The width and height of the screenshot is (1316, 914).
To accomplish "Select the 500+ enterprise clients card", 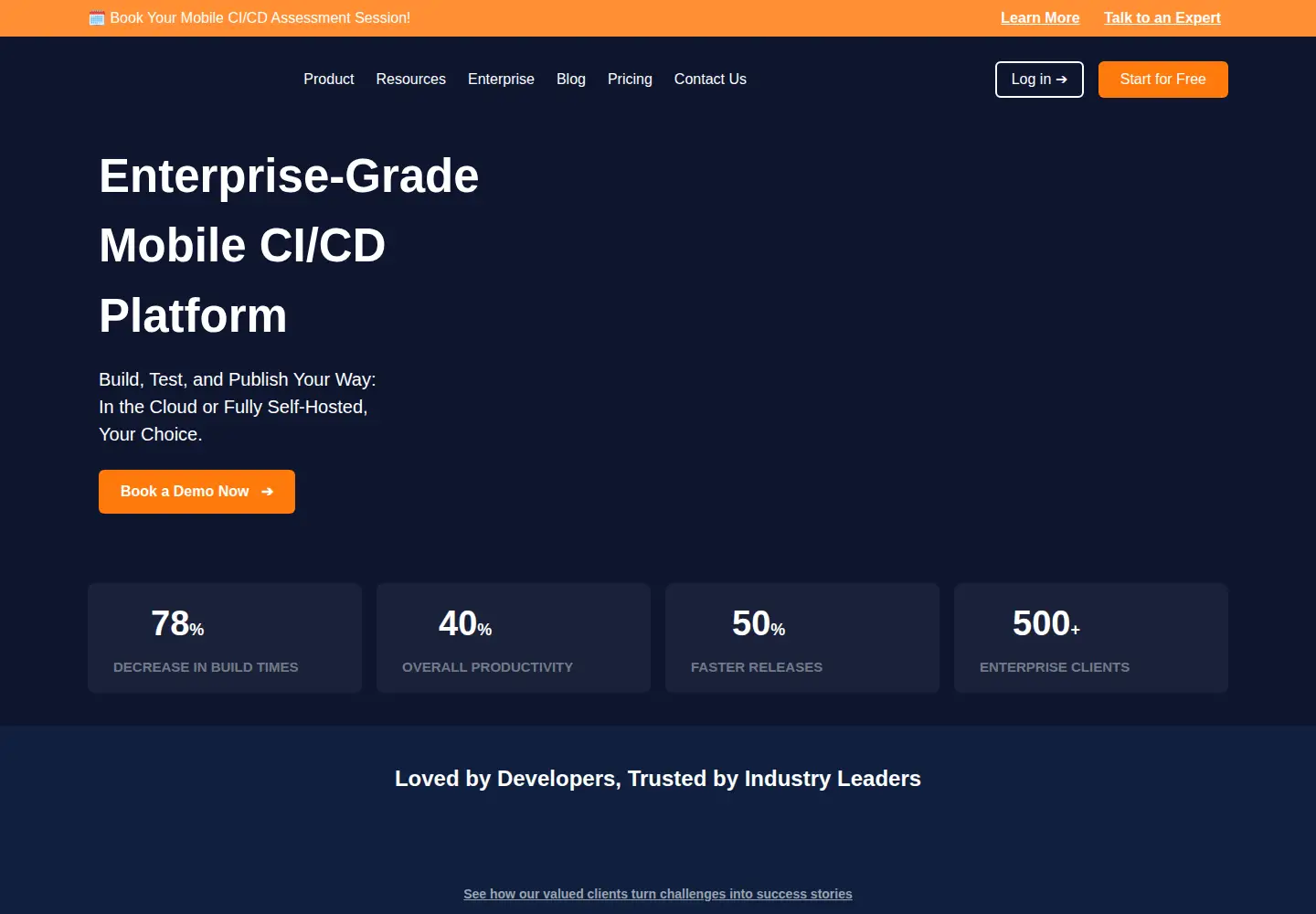I will pyautogui.click(x=1091, y=638).
